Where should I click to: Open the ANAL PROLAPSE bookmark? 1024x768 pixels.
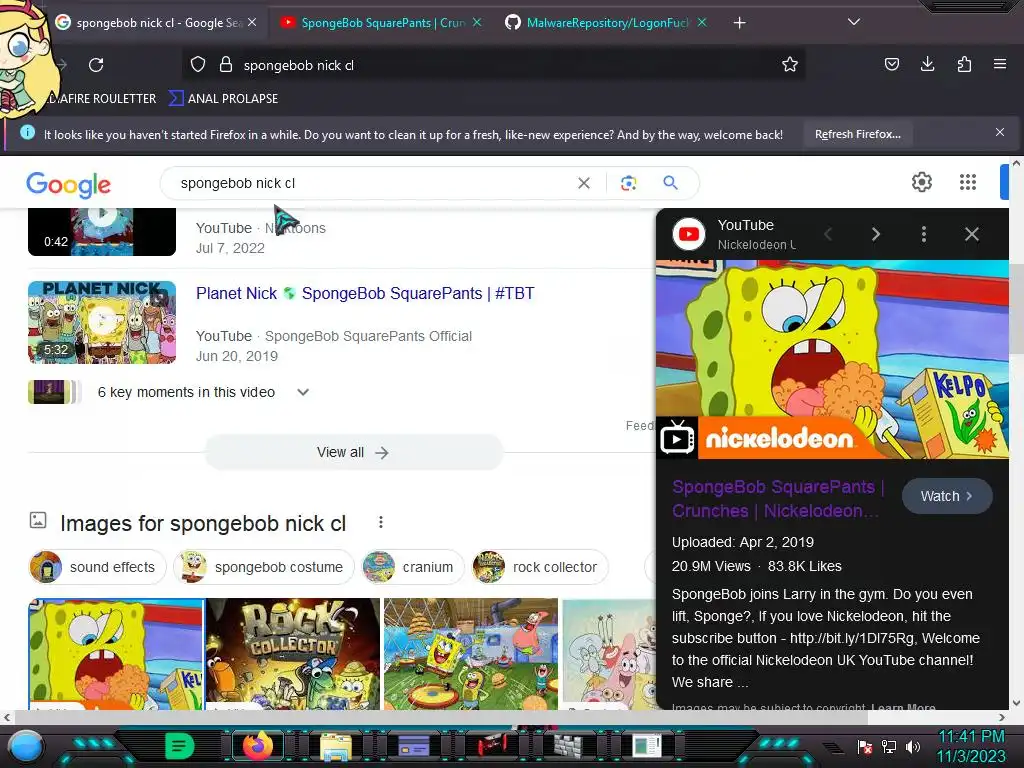[223, 99]
